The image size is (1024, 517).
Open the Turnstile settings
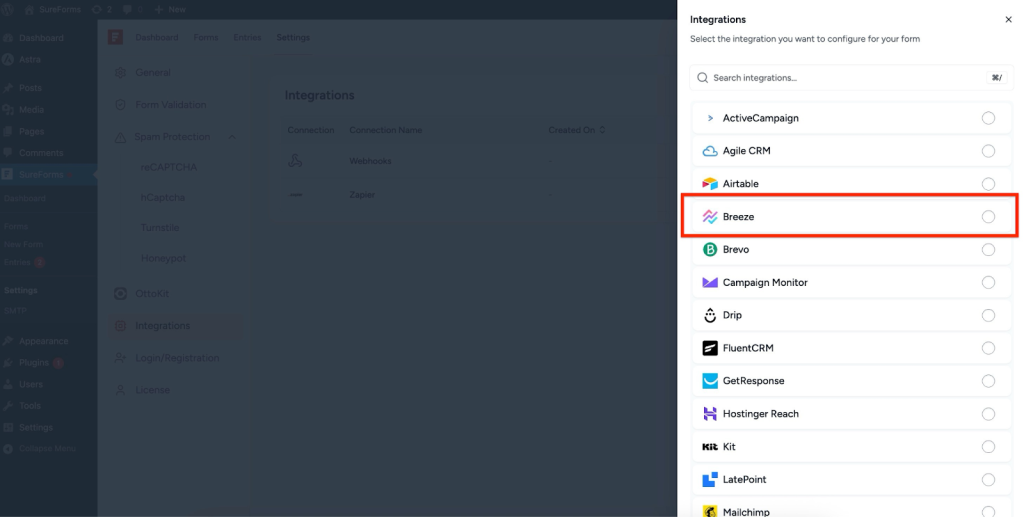coord(160,228)
